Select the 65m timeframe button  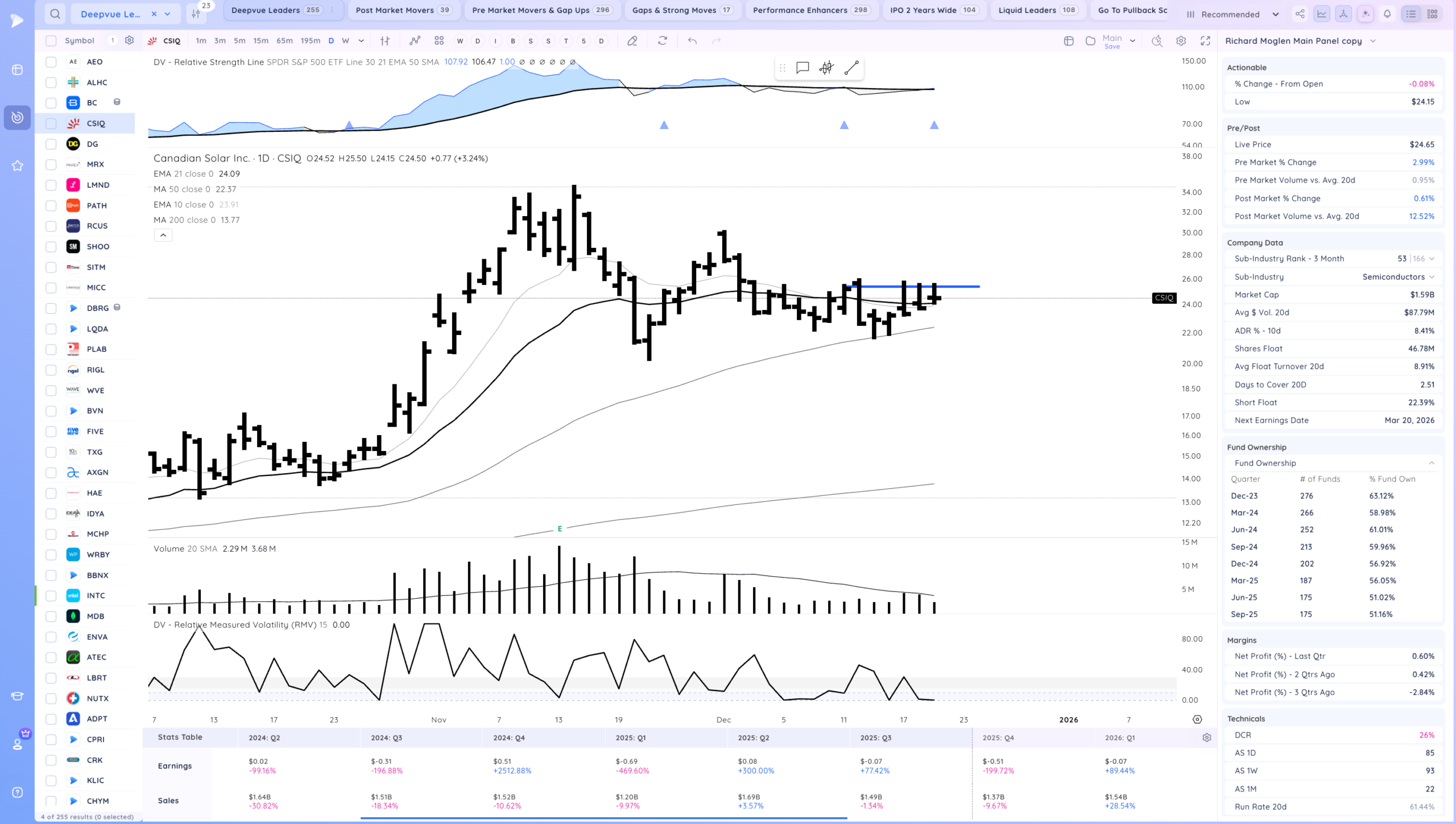[x=284, y=40]
